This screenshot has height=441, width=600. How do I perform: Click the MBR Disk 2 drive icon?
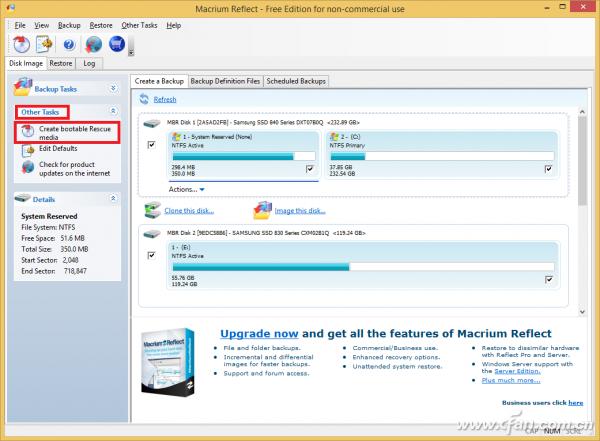[152, 234]
